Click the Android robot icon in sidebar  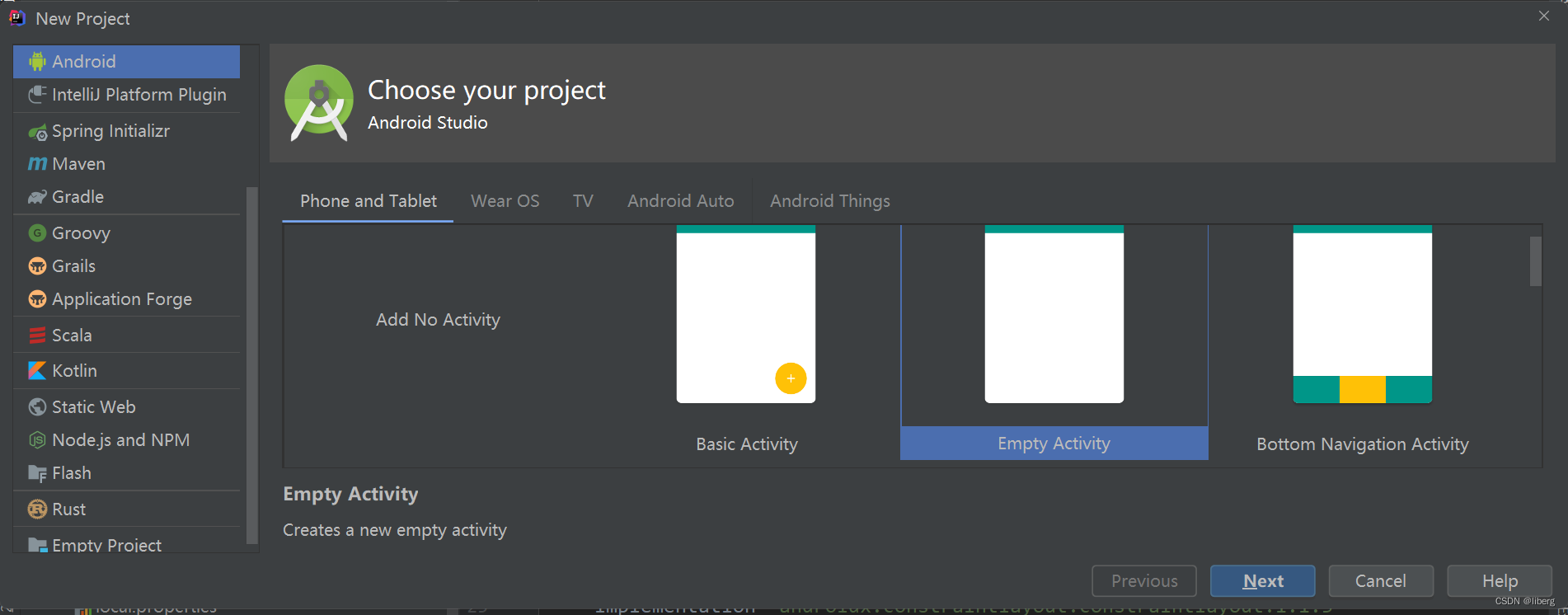[x=37, y=62]
